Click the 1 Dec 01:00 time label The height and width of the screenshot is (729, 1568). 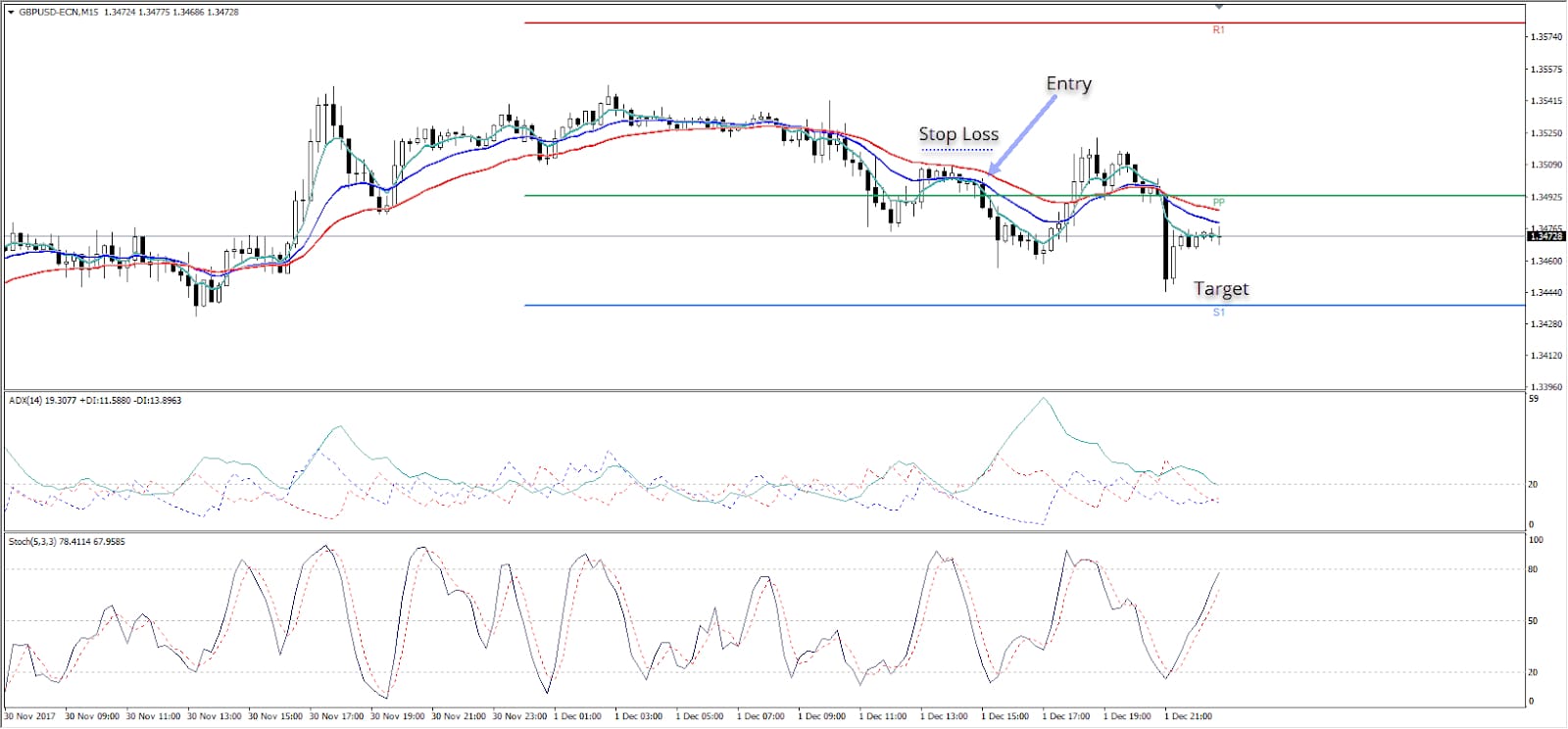(x=577, y=716)
